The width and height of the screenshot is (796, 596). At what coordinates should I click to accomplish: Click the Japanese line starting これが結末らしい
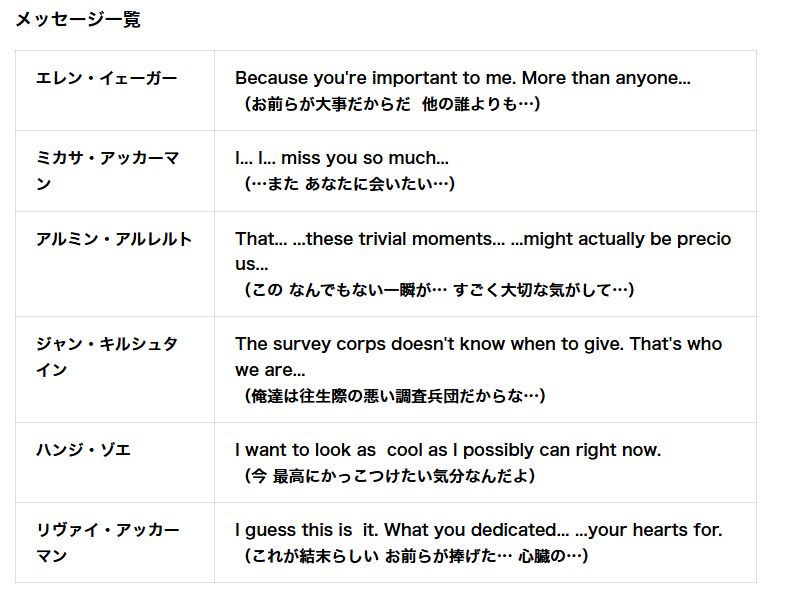416,556
